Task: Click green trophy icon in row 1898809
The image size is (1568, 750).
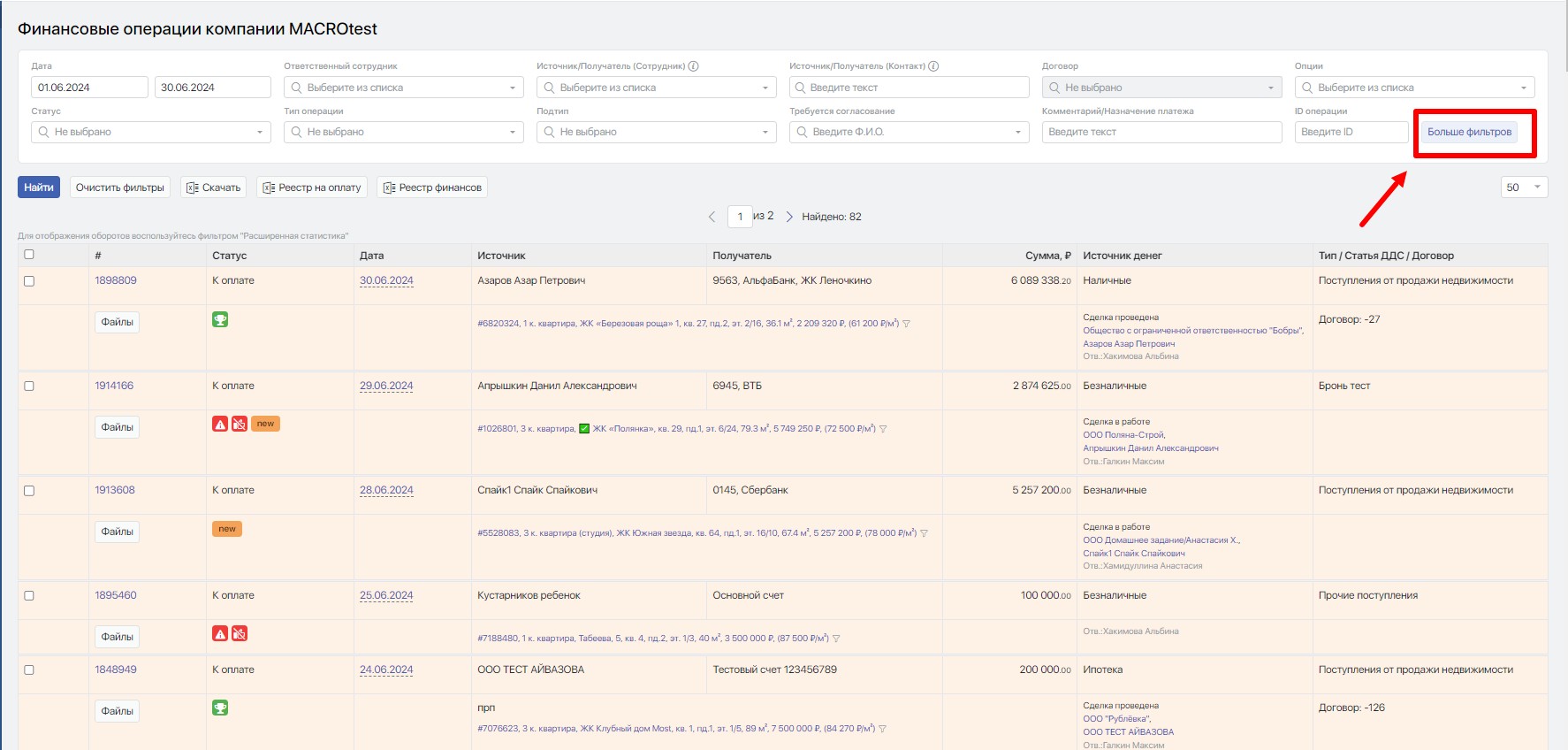Action: (x=220, y=319)
